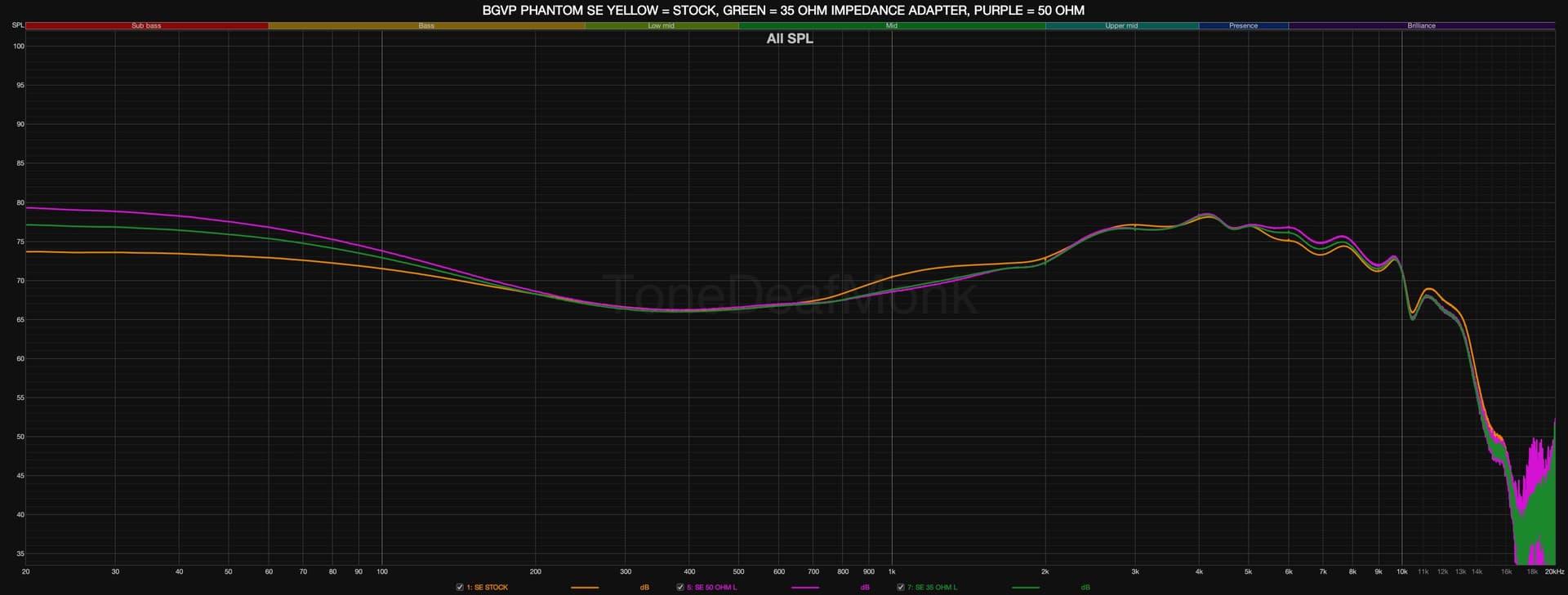1568x595 pixels.
Task: Click the 20kHz frequency axis label
Action: [1554, 572]
